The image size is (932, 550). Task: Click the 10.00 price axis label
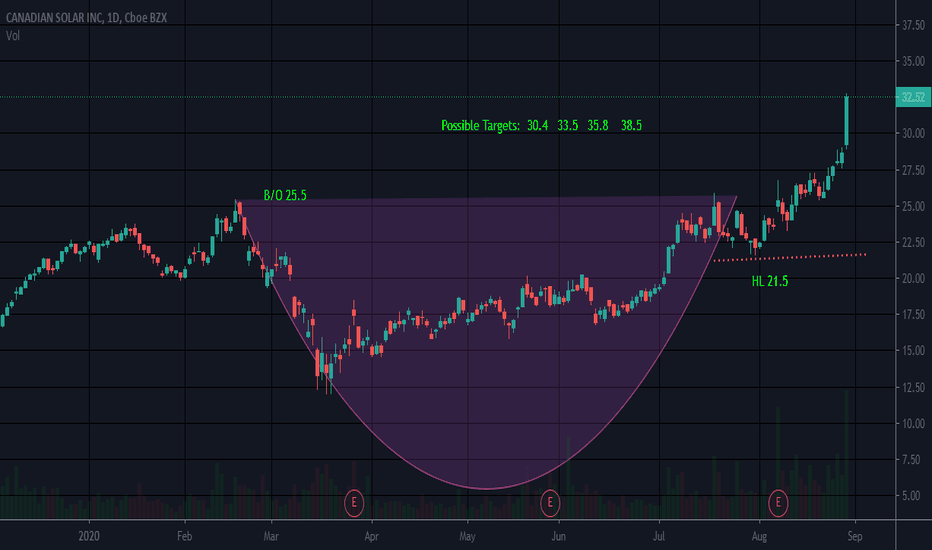coord(913,423)
